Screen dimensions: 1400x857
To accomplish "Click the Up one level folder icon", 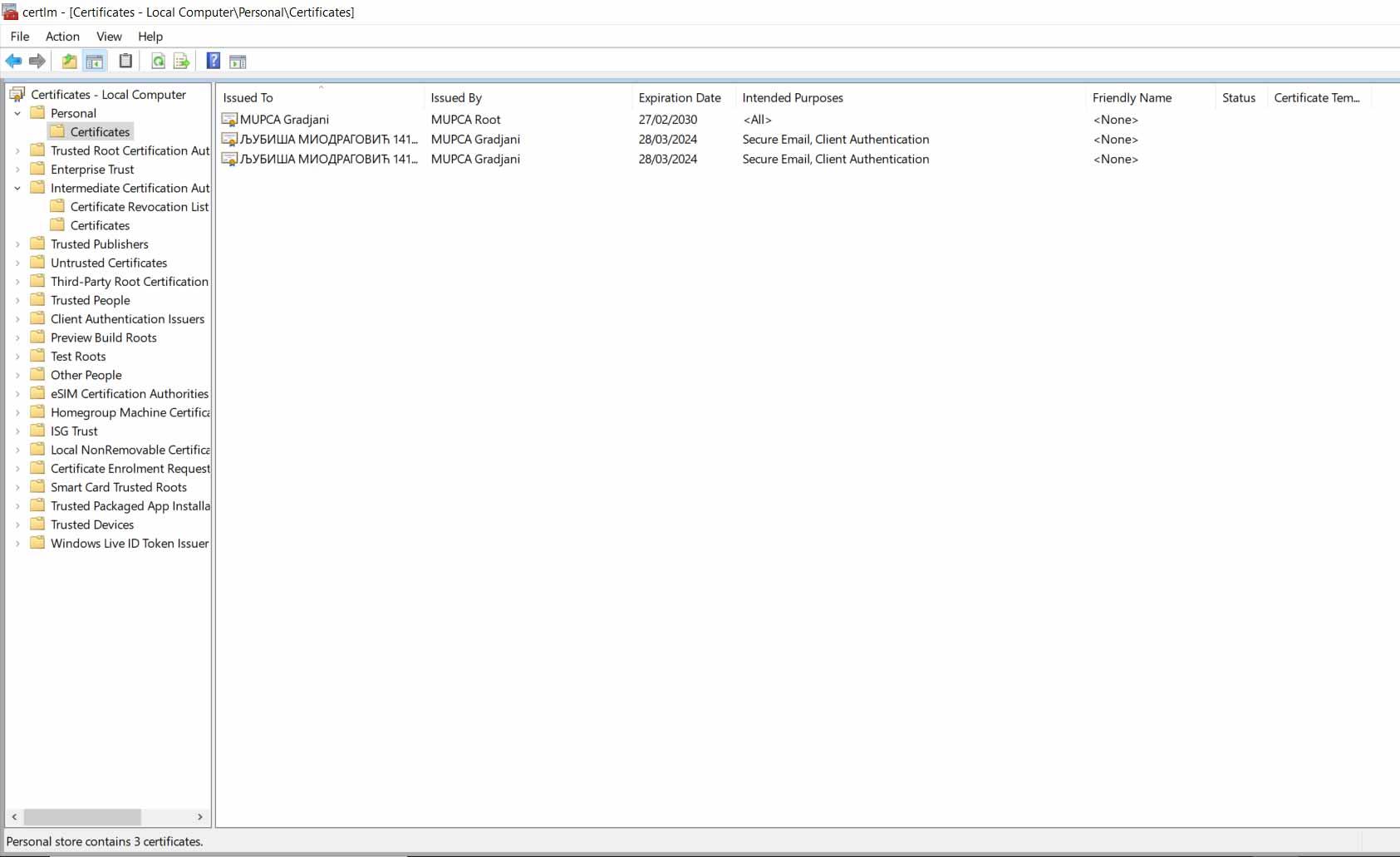I will tap(70, 62).
